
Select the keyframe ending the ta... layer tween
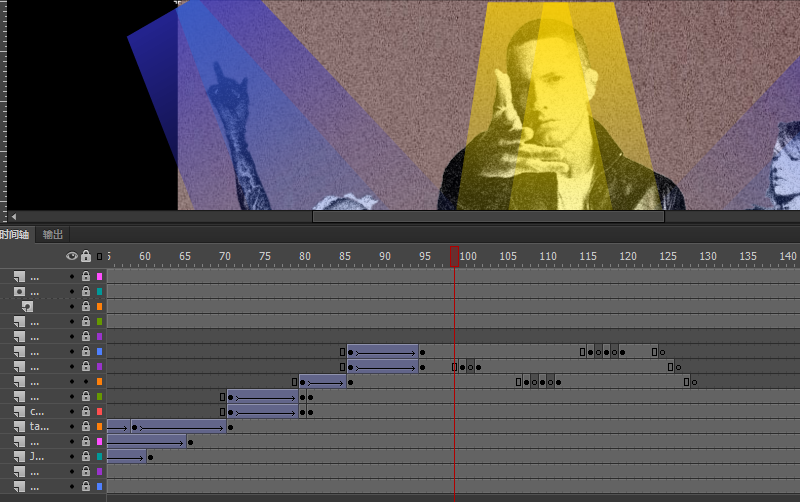(x=230, y=426)
